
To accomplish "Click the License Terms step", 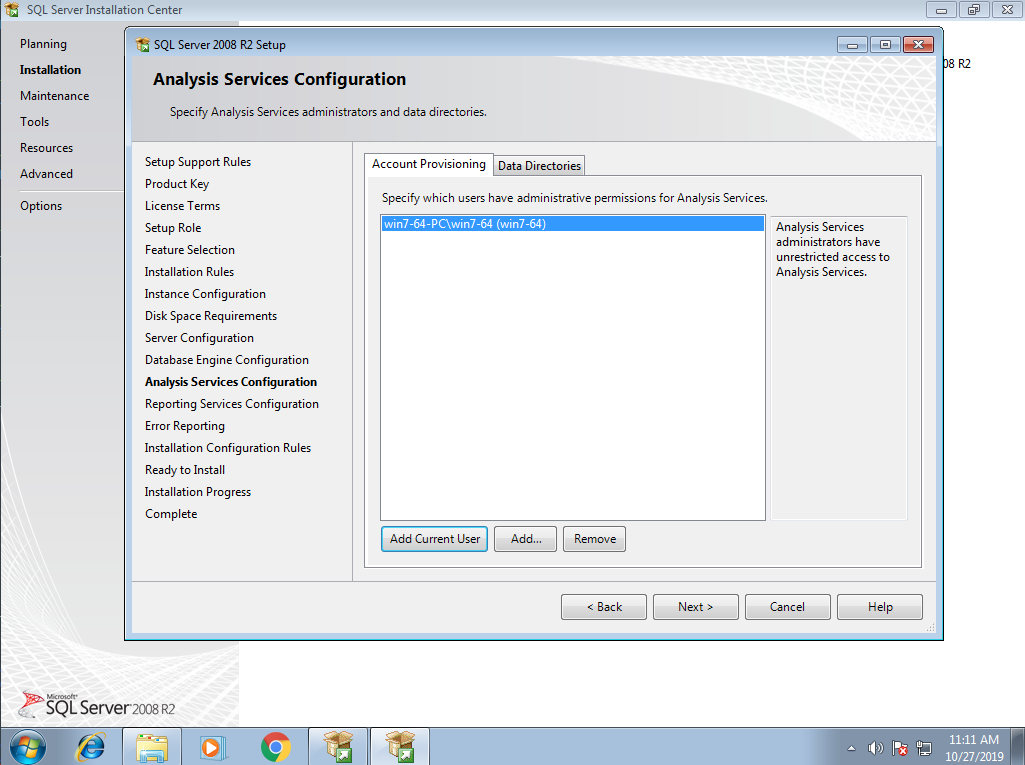I will coord(182,206).
